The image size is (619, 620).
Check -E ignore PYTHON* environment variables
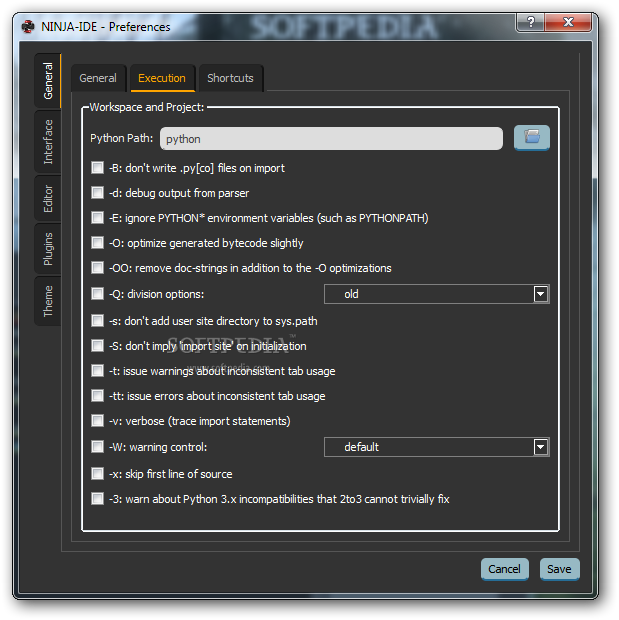(x=97, y=217)
